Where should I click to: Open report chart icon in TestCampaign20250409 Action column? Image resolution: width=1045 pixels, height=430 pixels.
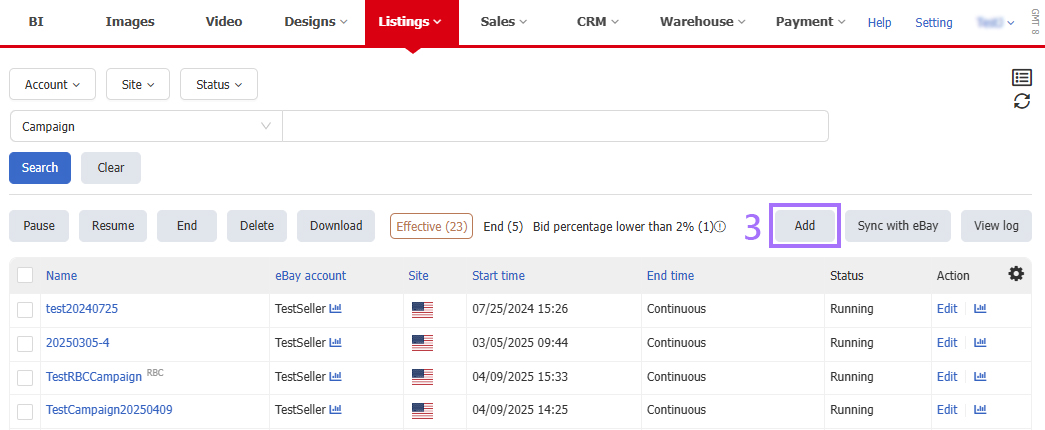(980, 409)
